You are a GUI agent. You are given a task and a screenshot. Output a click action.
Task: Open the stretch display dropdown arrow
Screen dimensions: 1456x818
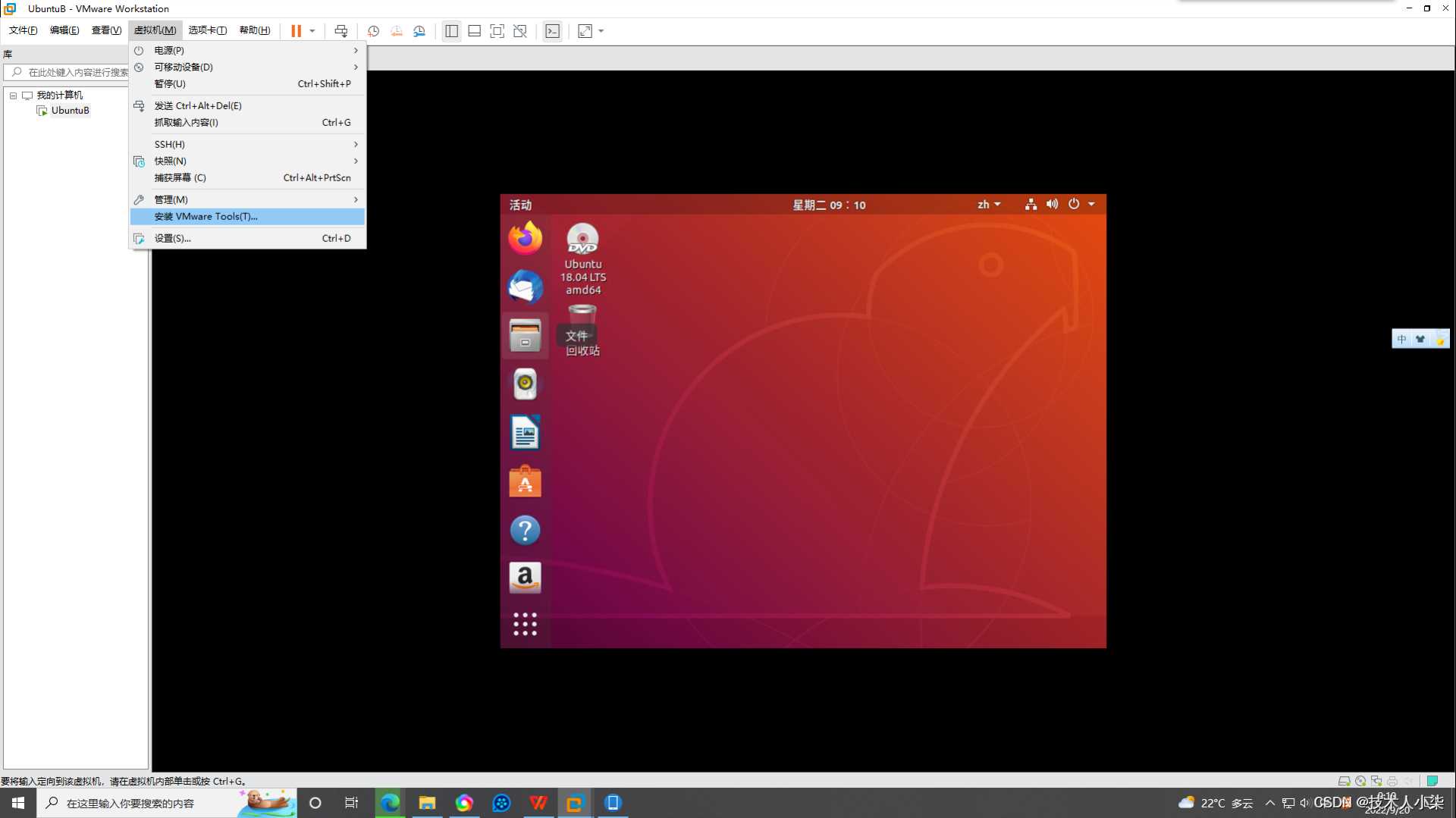601,31
